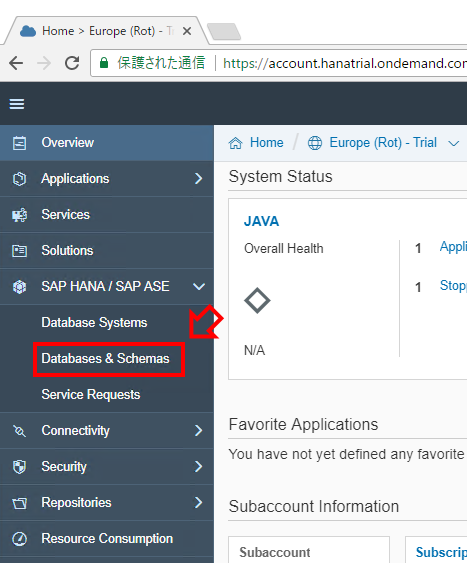Go to Home breadcrumb link
This screenshot has height=563, width=467.
click(x=266, y=143)
